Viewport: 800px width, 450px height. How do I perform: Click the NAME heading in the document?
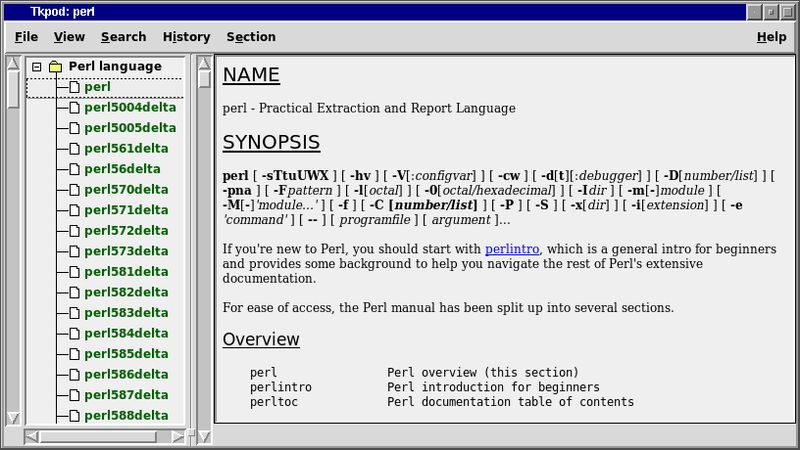251,75
